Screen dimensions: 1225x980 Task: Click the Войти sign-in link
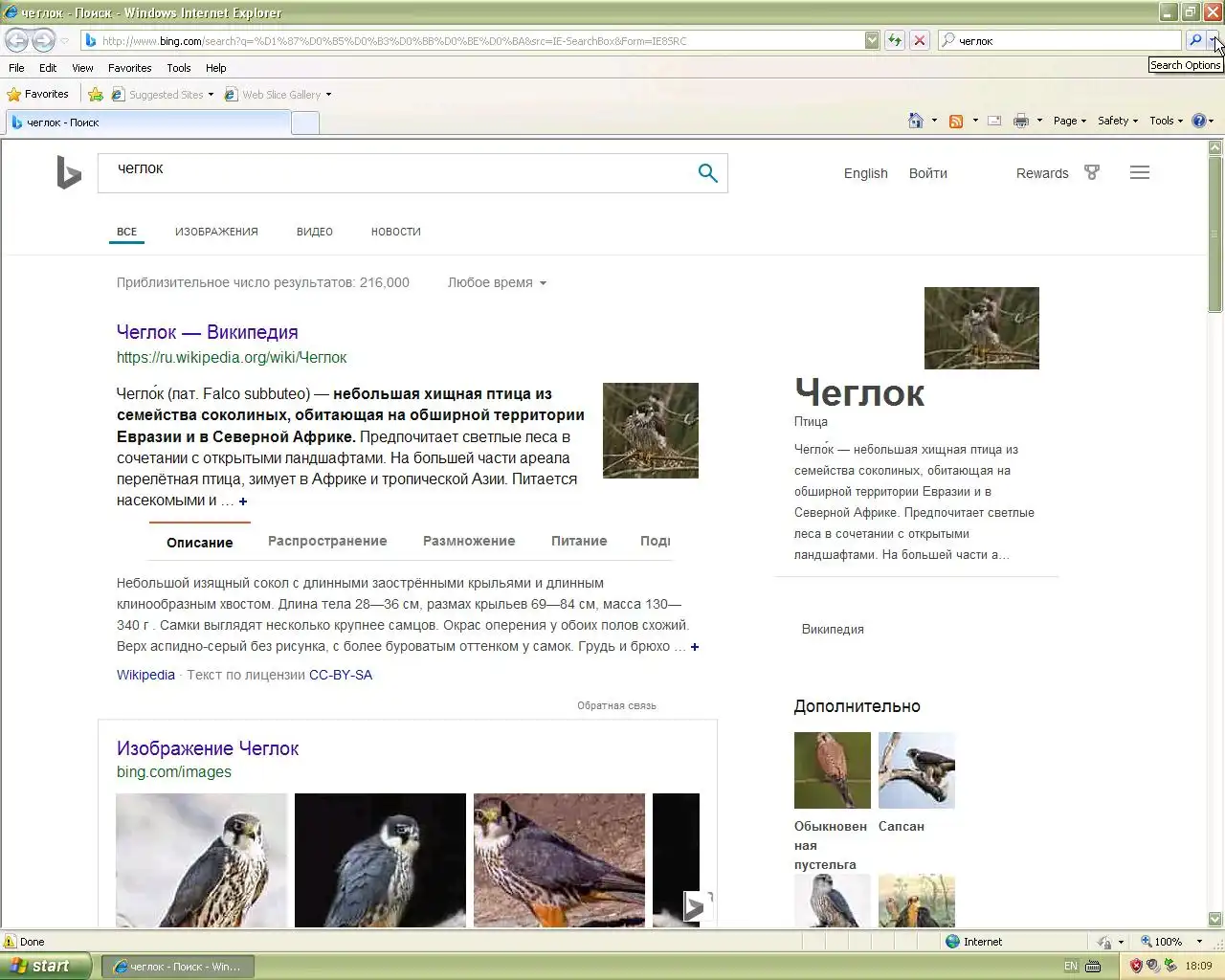tap(927, 173)
